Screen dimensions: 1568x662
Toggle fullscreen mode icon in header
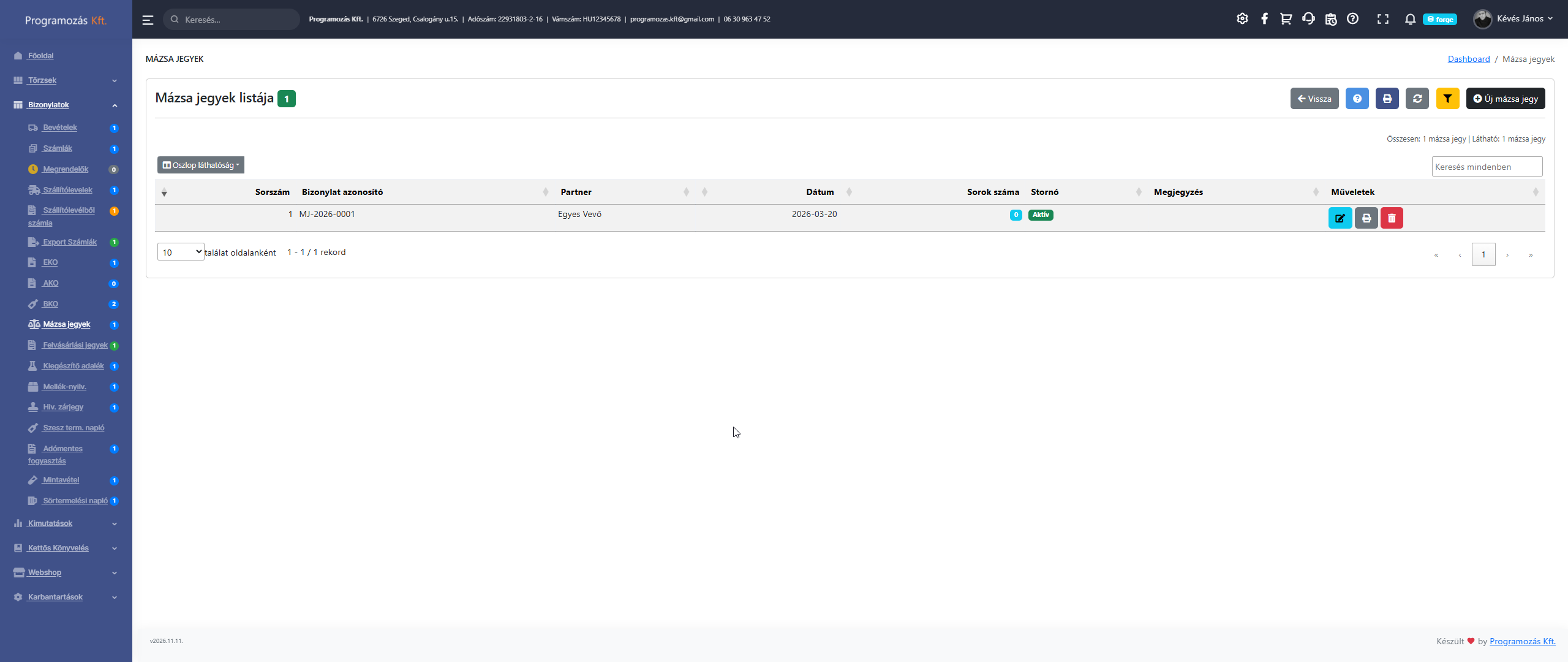pos(1382,19)
